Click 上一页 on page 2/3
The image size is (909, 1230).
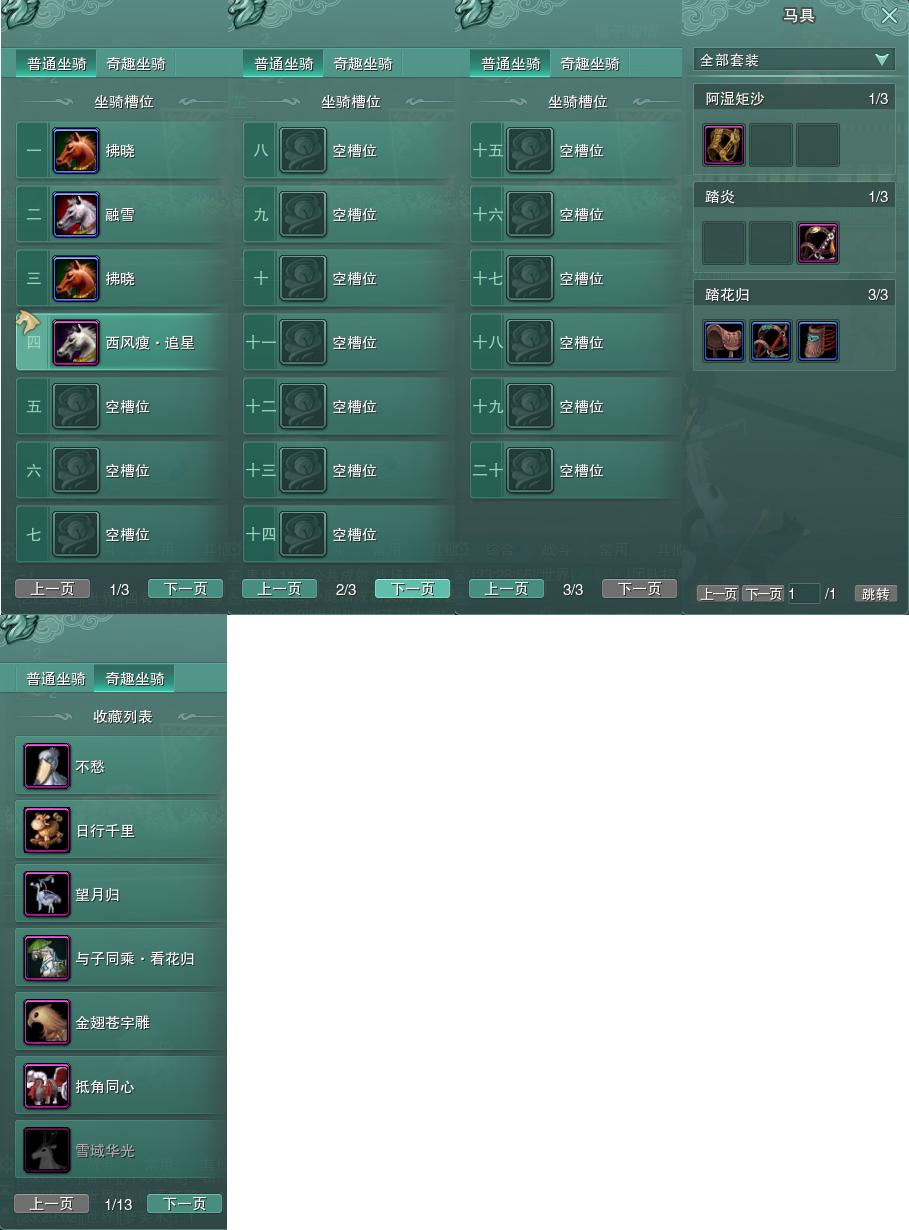click(x=279, y=589)
